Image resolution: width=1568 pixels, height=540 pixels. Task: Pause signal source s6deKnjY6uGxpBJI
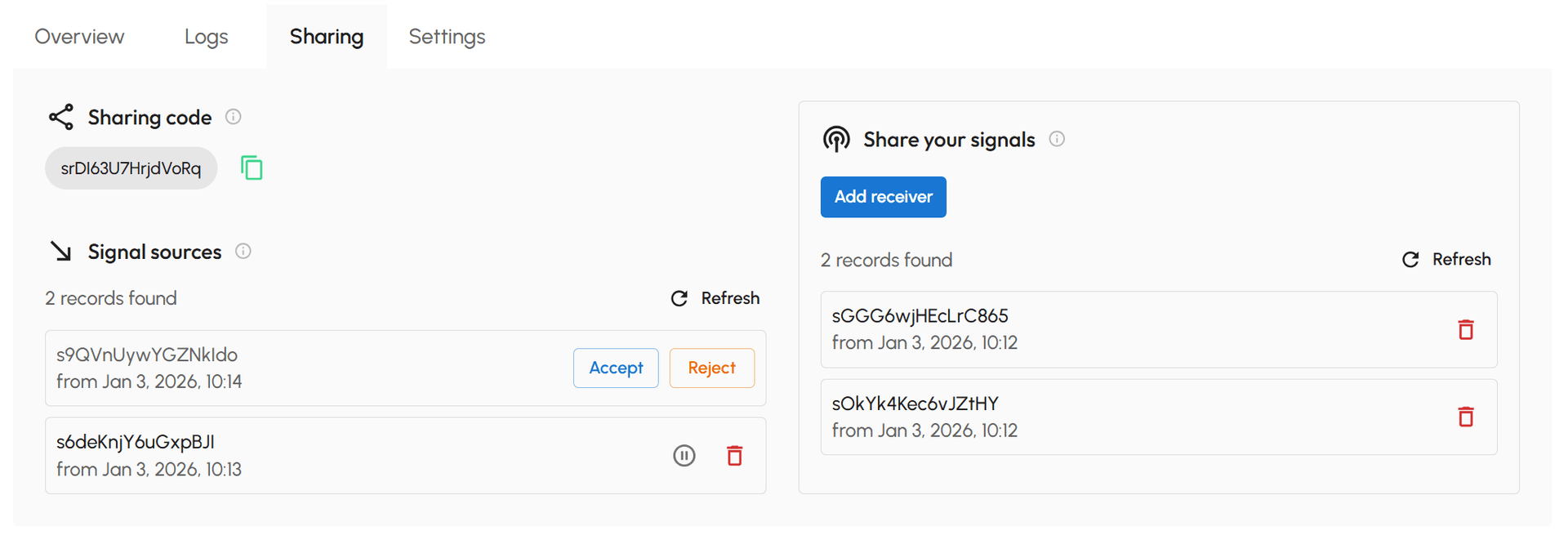coord(684,455)
